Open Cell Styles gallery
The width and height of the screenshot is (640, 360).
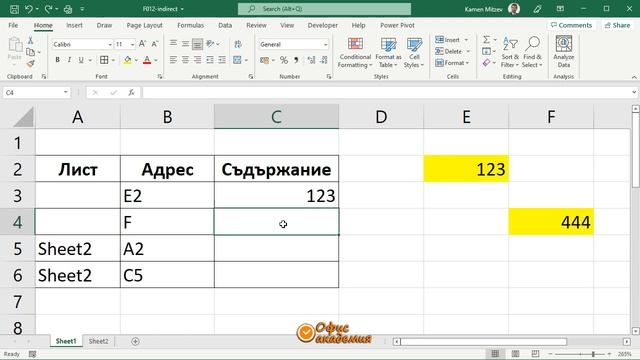click(x=414, y=53)
